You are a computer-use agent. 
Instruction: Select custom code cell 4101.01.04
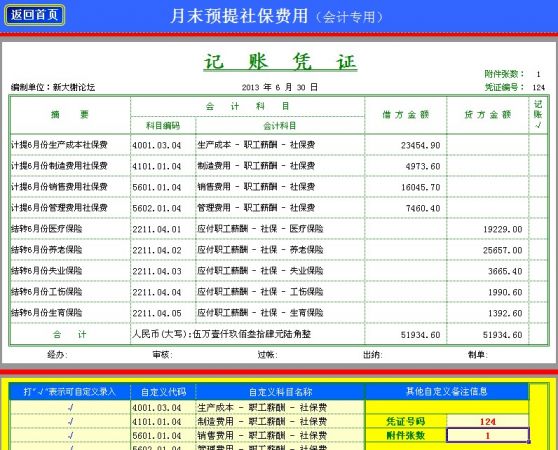click(x=163, y=422)
